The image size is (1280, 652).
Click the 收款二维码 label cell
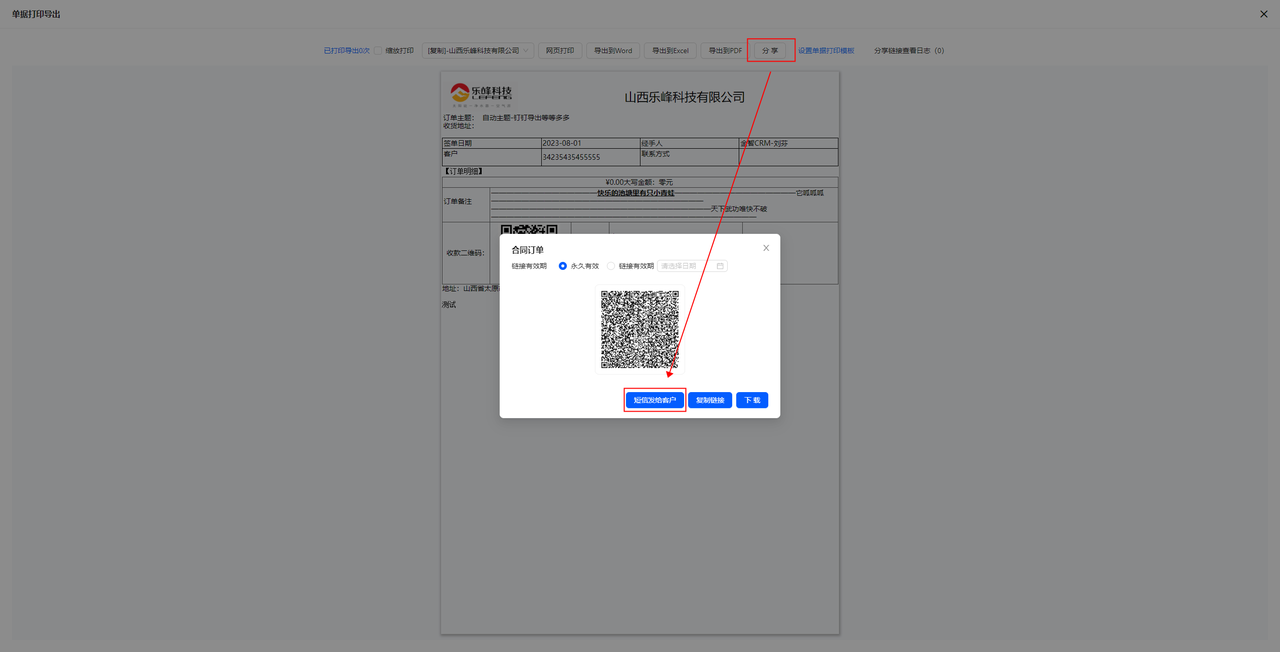click(465, 253)
